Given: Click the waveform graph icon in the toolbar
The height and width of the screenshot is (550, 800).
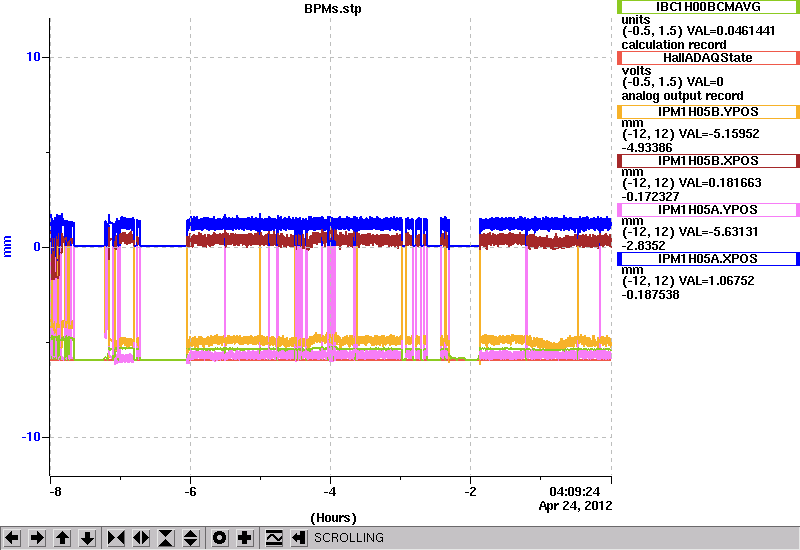Looking at the screenshot, I should point(274,538).
